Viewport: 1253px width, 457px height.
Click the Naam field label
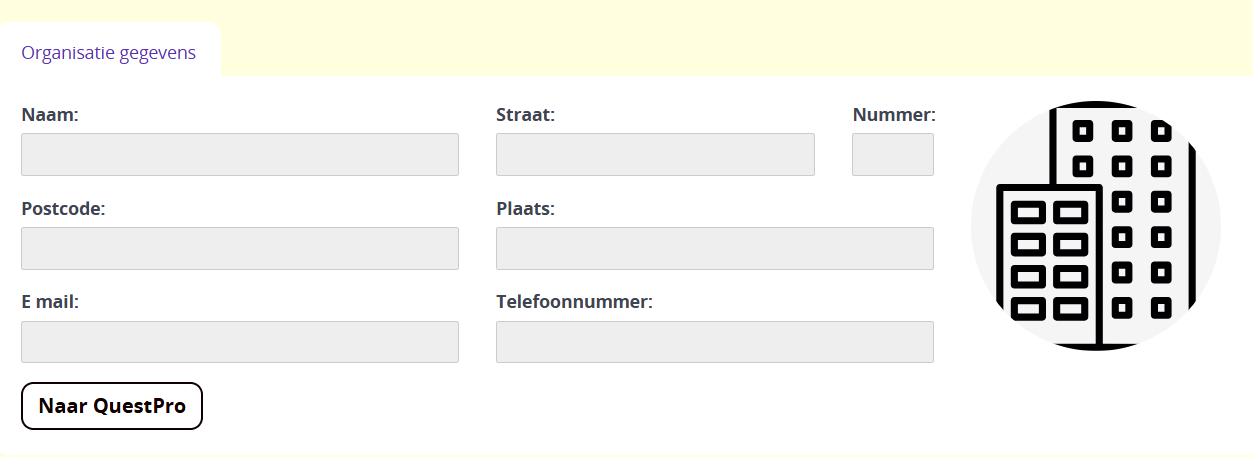click(50, 115)
